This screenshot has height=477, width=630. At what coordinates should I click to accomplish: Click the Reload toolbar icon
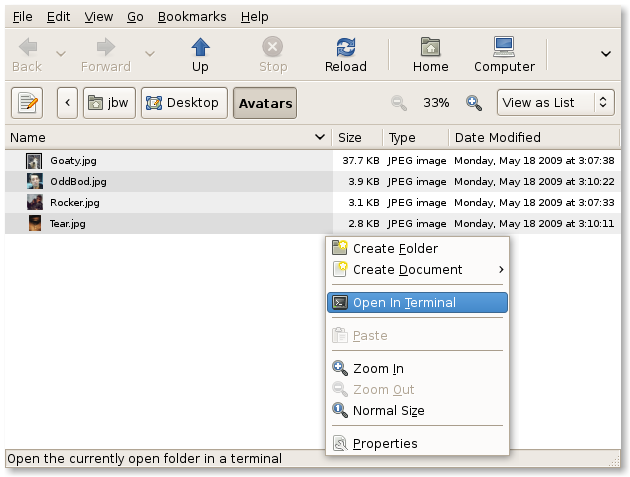coord(346,48)
